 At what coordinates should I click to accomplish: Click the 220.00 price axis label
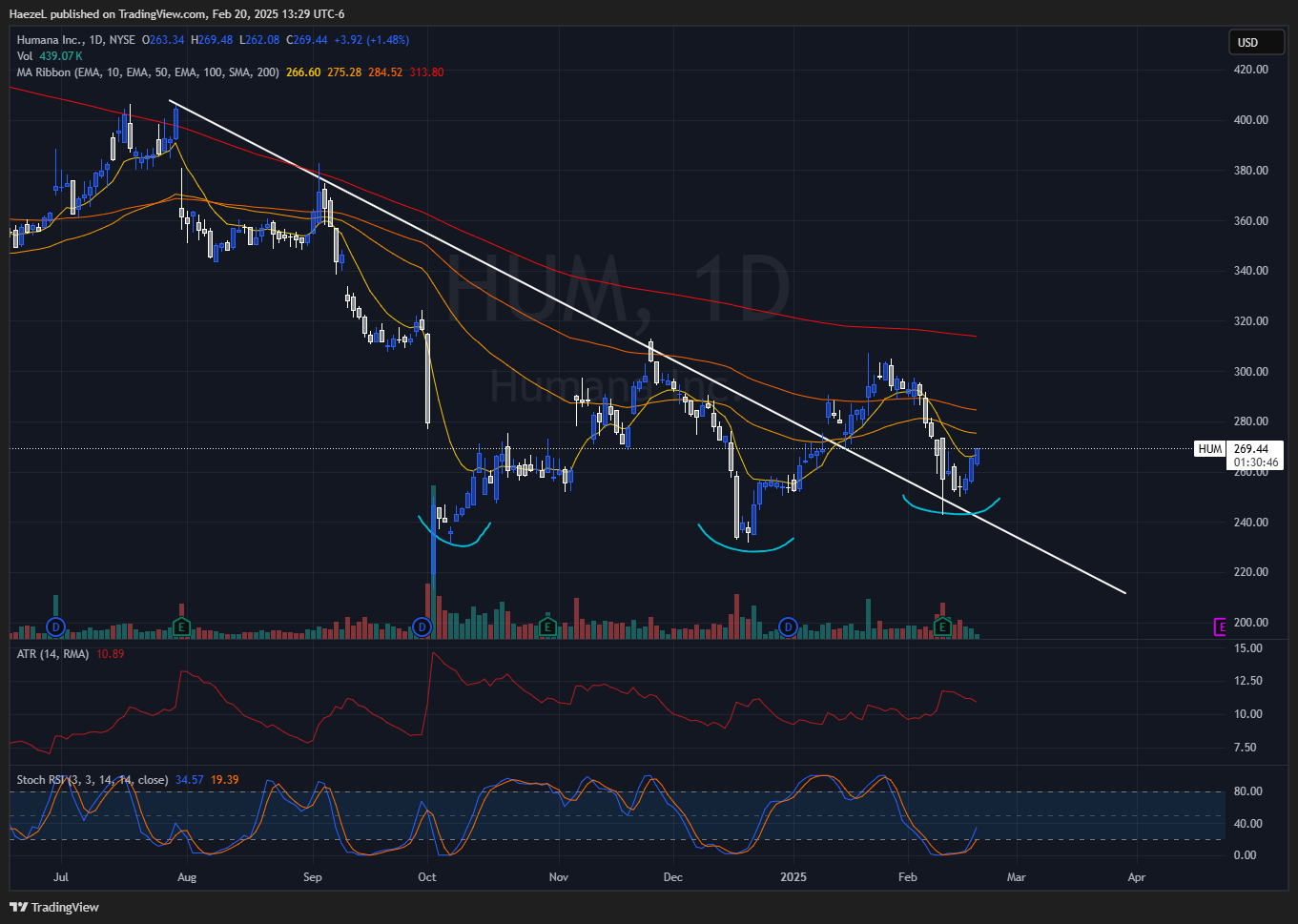pyautogui.click(x=1250, y=572)
